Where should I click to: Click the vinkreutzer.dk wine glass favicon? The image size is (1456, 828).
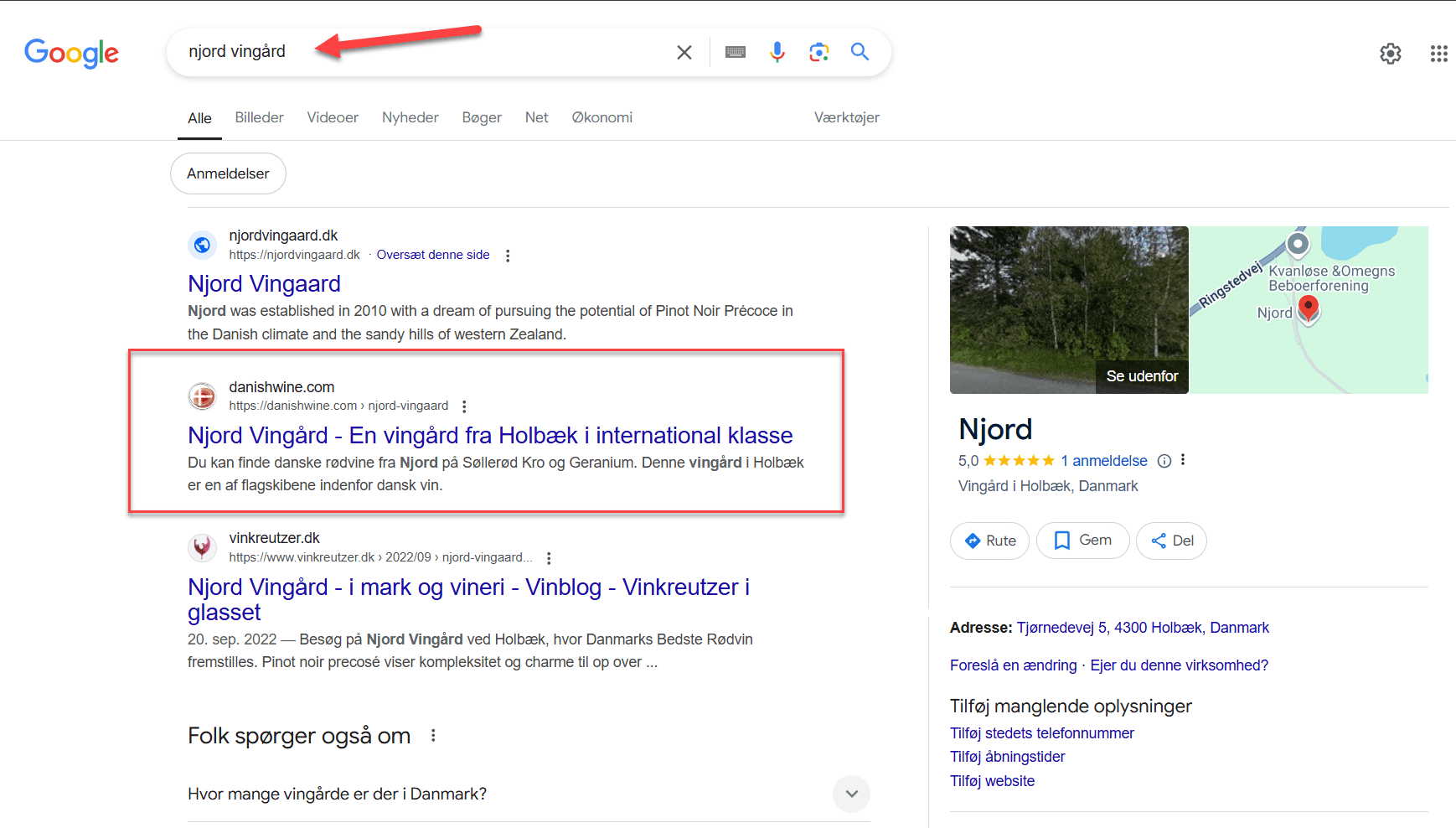202,547
